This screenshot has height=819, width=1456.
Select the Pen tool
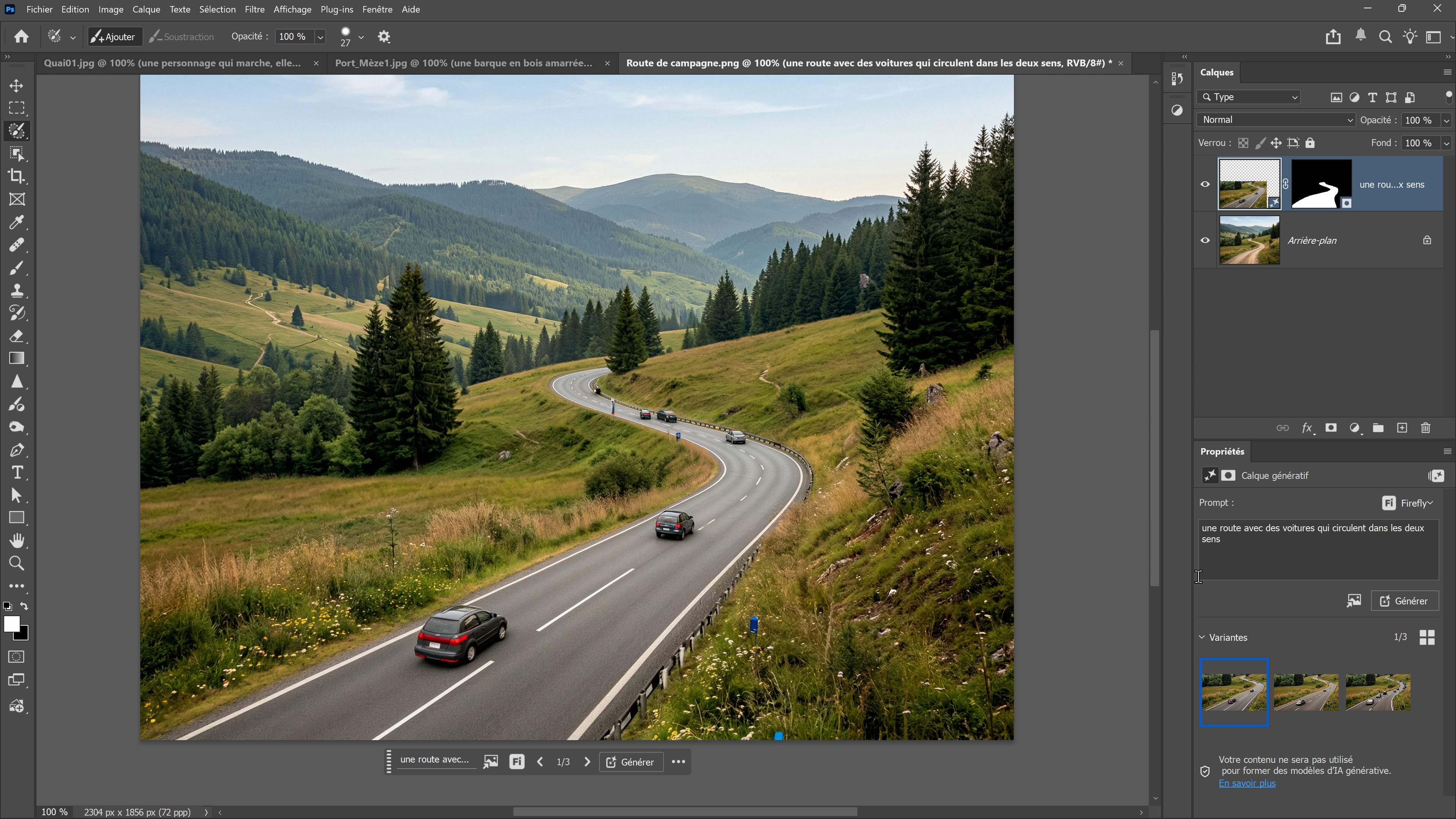pyautogui.click(x=17, y=450)
